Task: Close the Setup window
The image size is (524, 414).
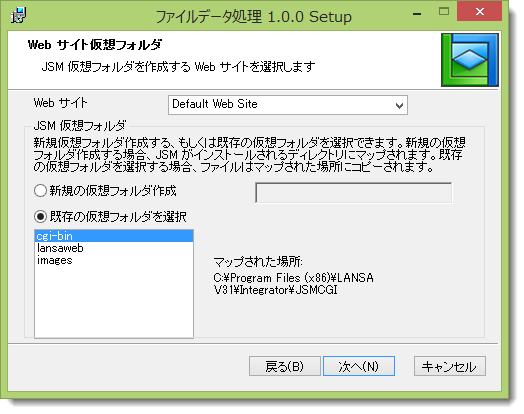Action: pos(480,12)
